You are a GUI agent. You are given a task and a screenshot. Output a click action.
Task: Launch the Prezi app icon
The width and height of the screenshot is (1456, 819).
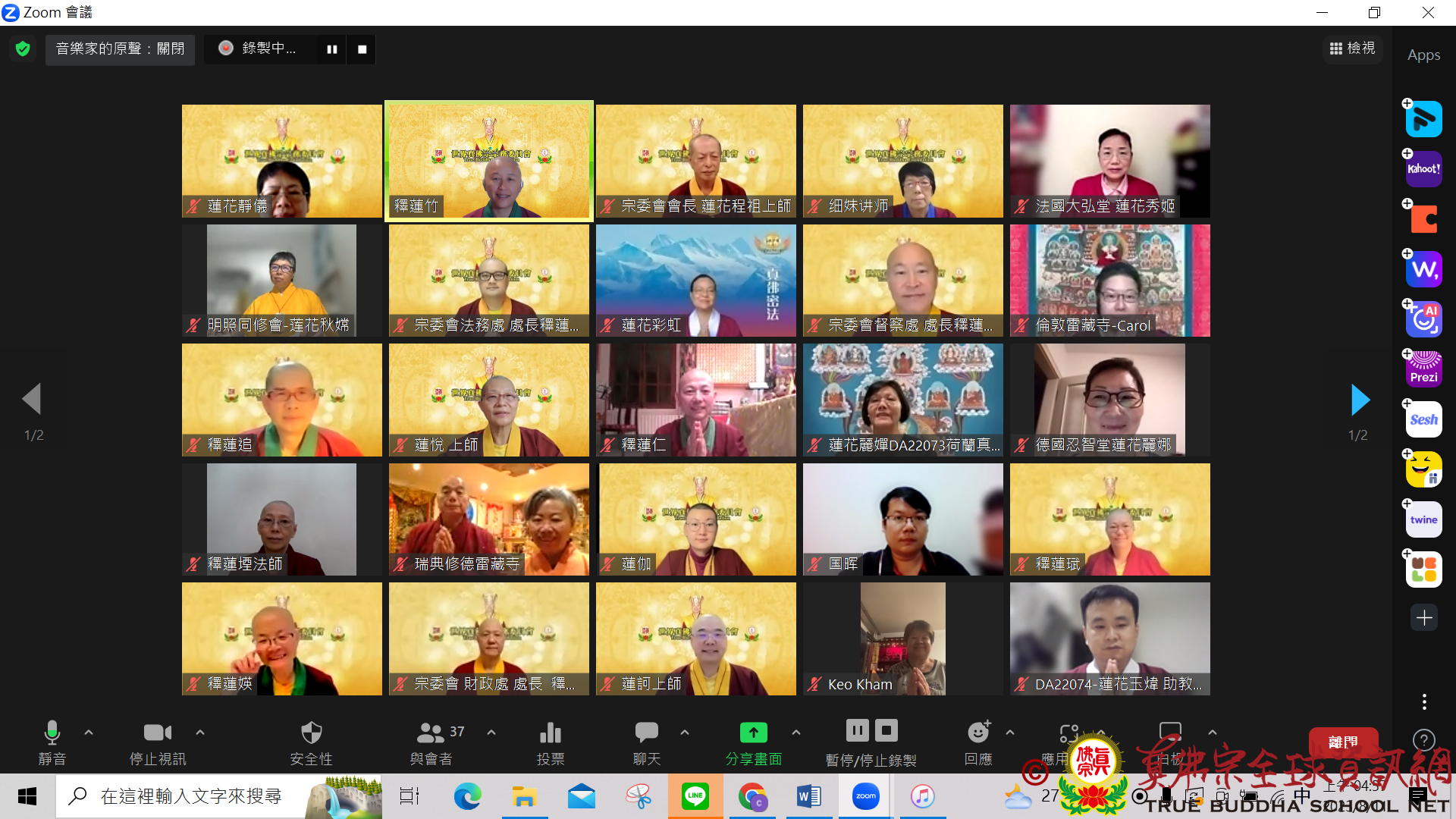click(1423, 369)
